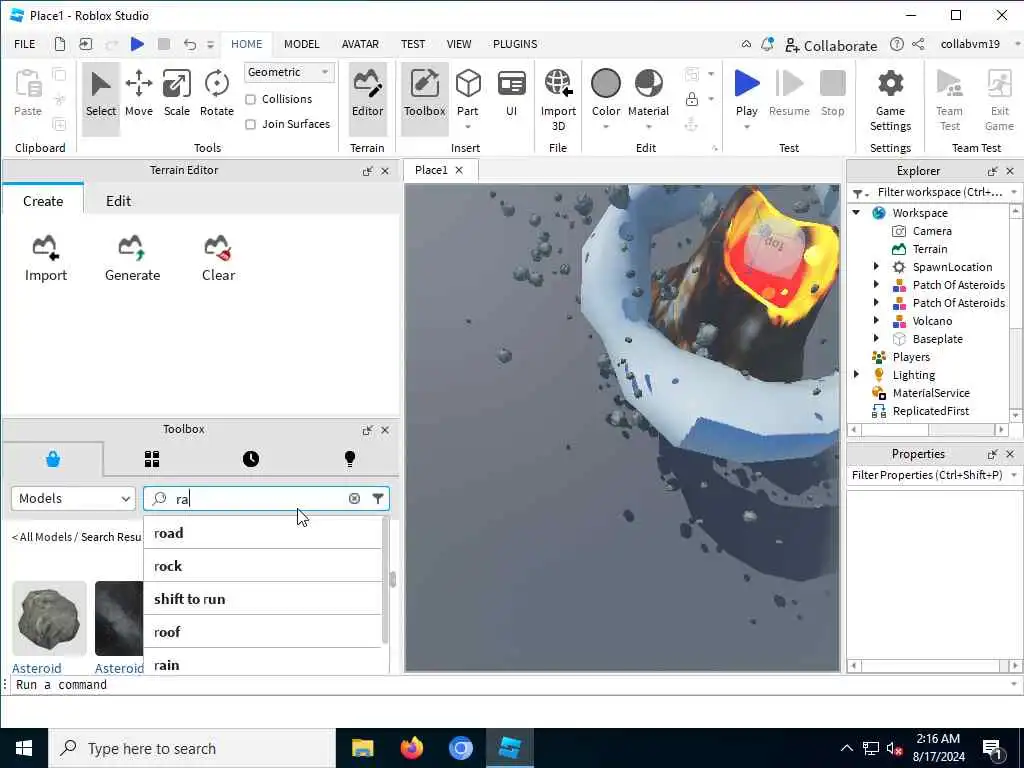Open File Explorer from the taskbar
The height and width of the screenshot is (768, 1024).
point(362,748)
